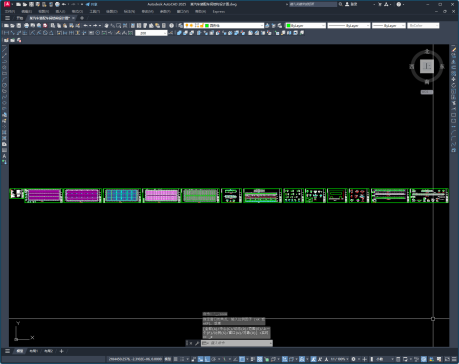Open status bar customization hamburger

coord(454,359)
